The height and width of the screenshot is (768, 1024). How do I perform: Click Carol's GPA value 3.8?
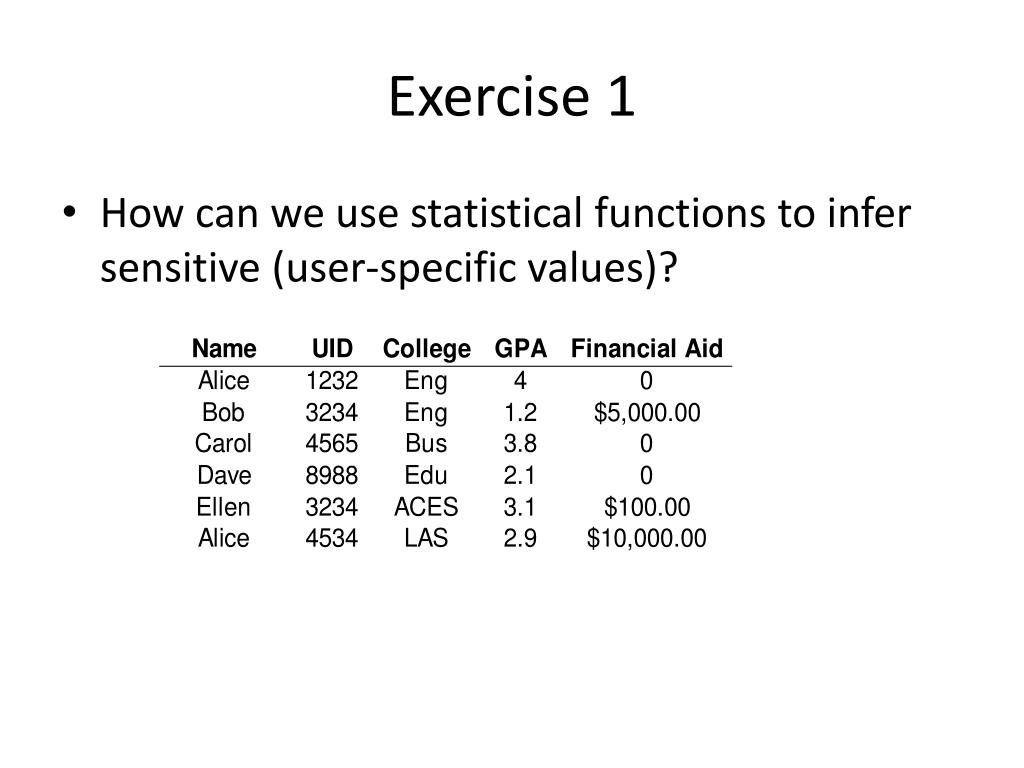coord(520,443)
